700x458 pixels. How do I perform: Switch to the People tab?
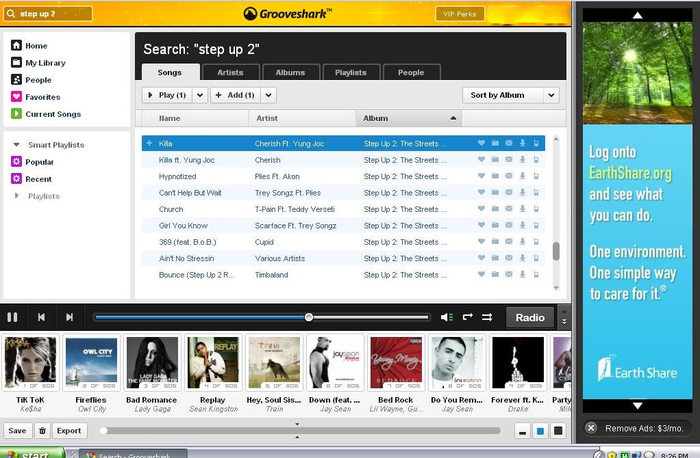(x=411, y=72)
